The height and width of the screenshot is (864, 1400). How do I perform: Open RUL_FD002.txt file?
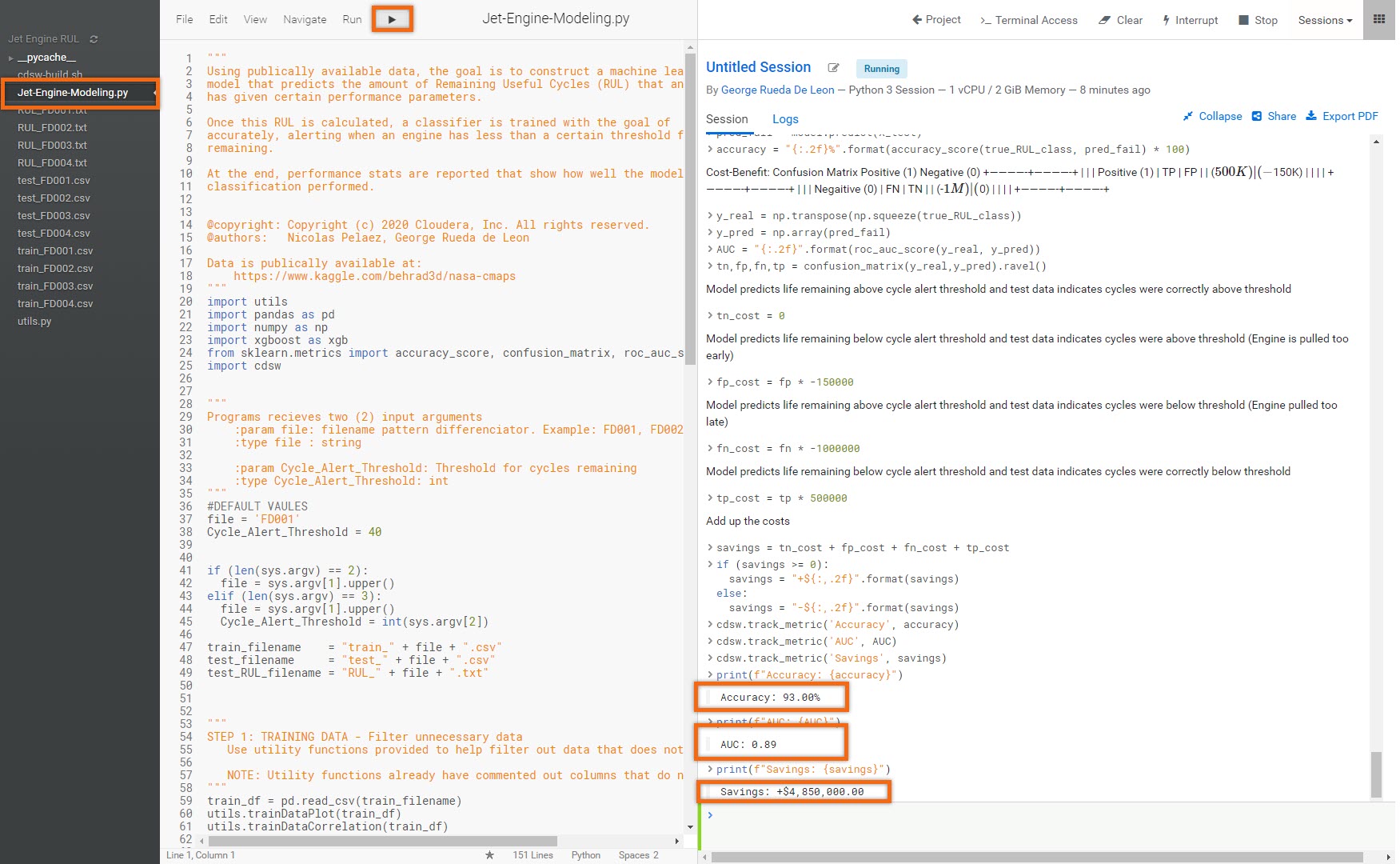pos(52,128)
